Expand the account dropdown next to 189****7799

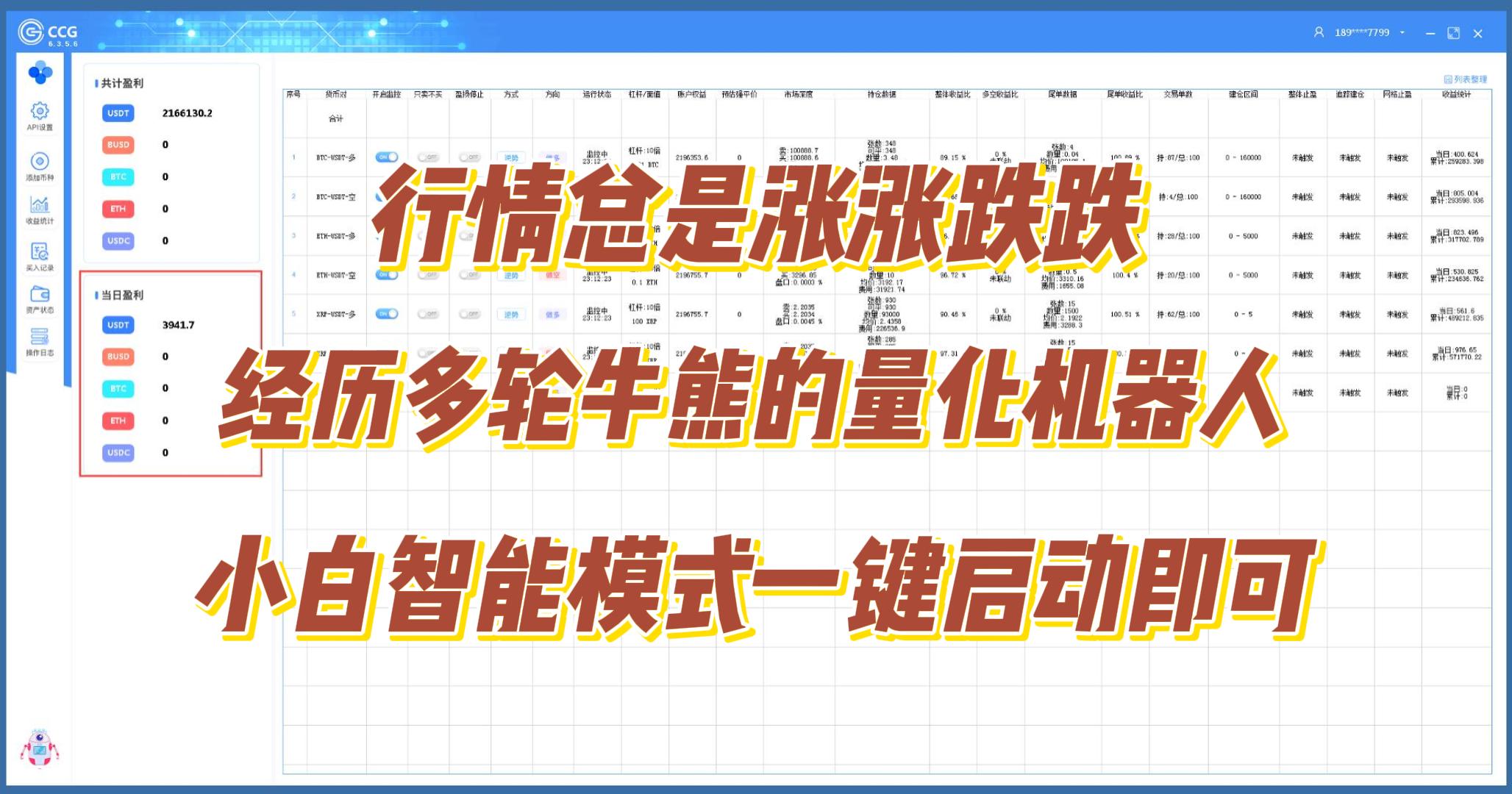click(x=1402, y=32)
